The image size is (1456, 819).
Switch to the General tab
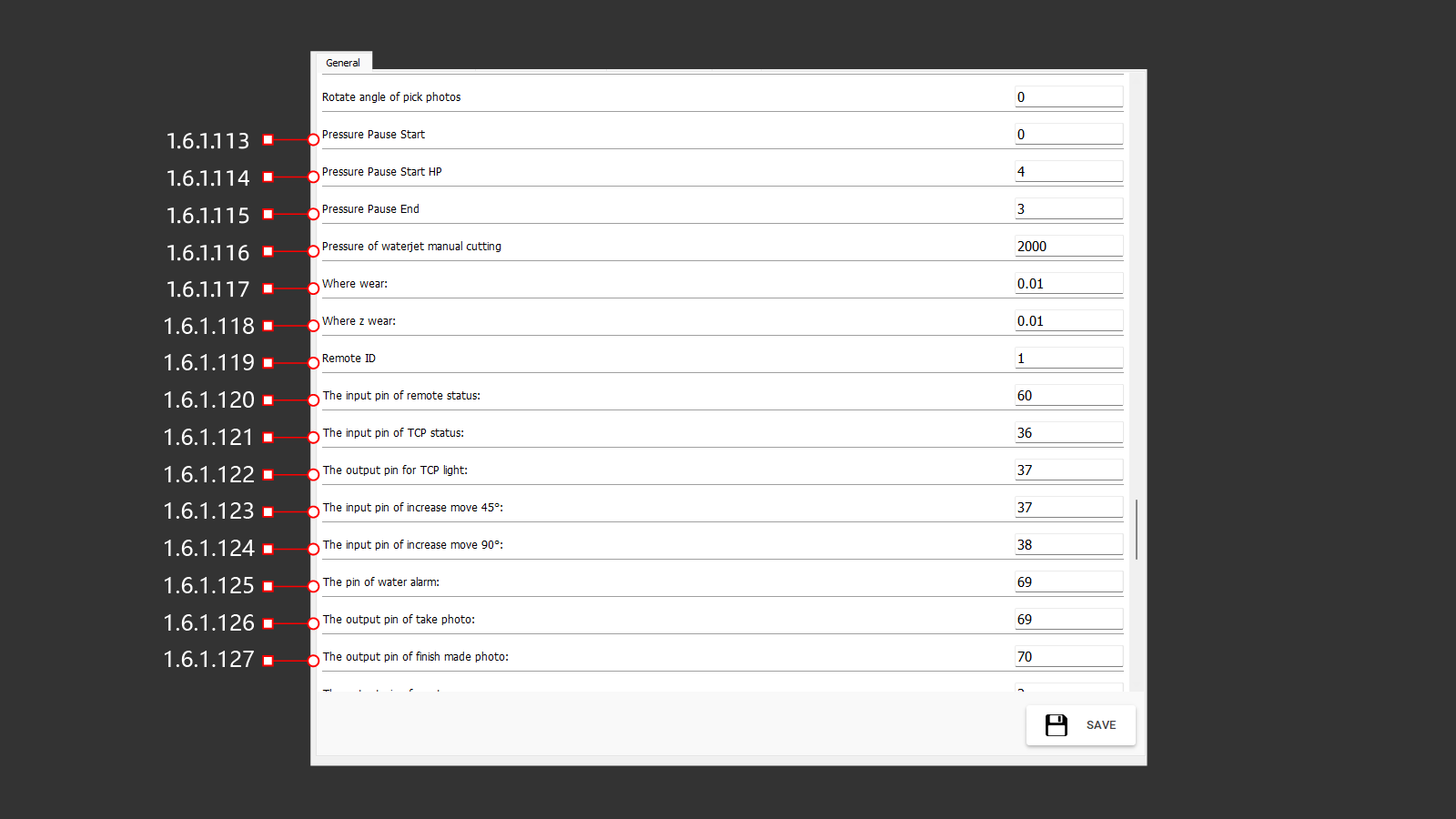point(342,63)
